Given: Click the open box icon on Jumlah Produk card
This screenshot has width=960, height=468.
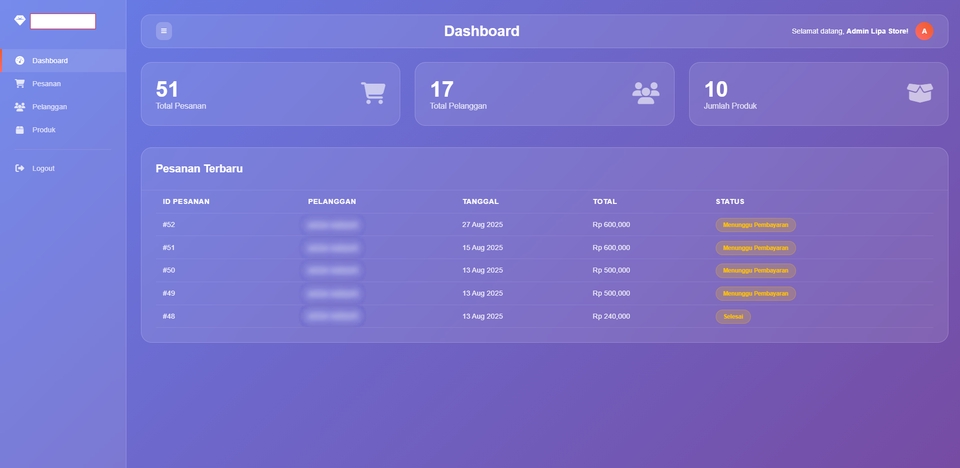Looking at the screenshot, I should pos(920,93).
